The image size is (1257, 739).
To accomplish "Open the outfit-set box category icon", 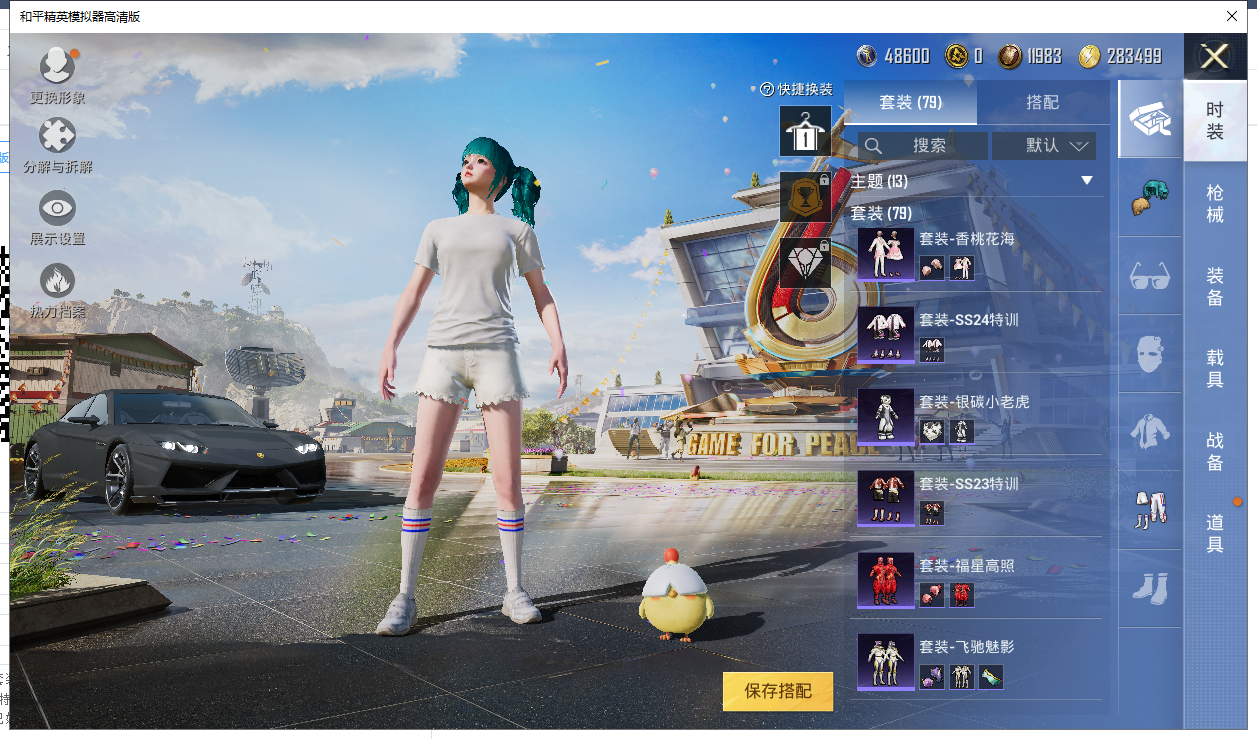I will click(1150, 120).
